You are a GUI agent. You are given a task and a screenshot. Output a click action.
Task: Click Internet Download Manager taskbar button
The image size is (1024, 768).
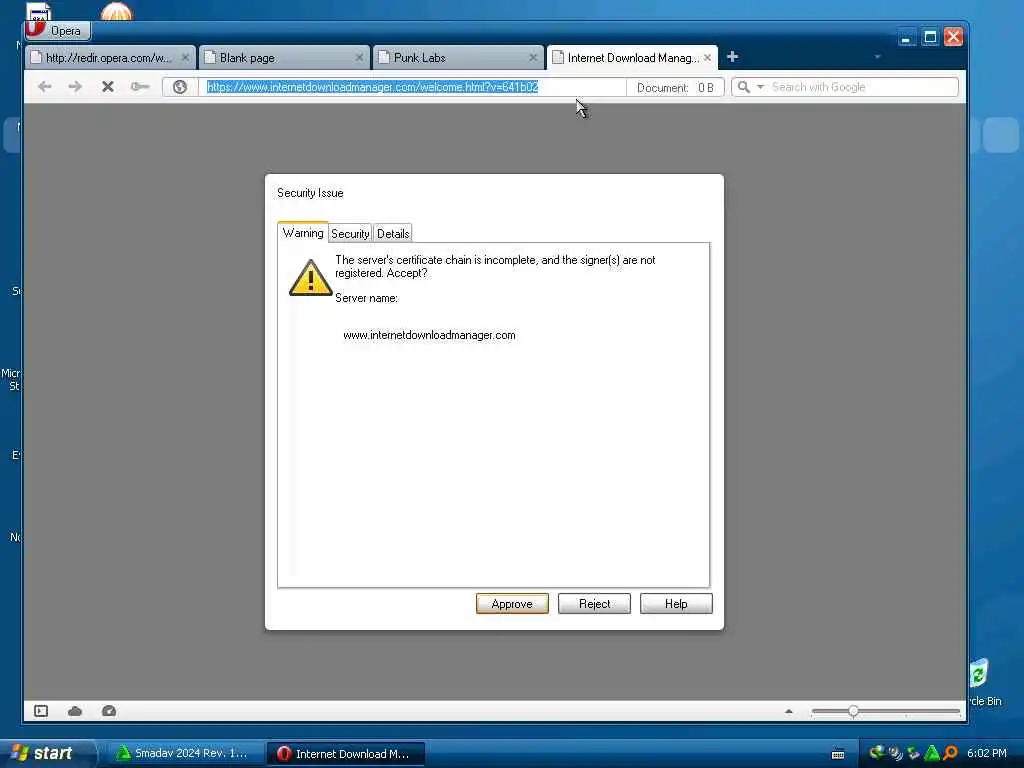click(x=345, y=753)
